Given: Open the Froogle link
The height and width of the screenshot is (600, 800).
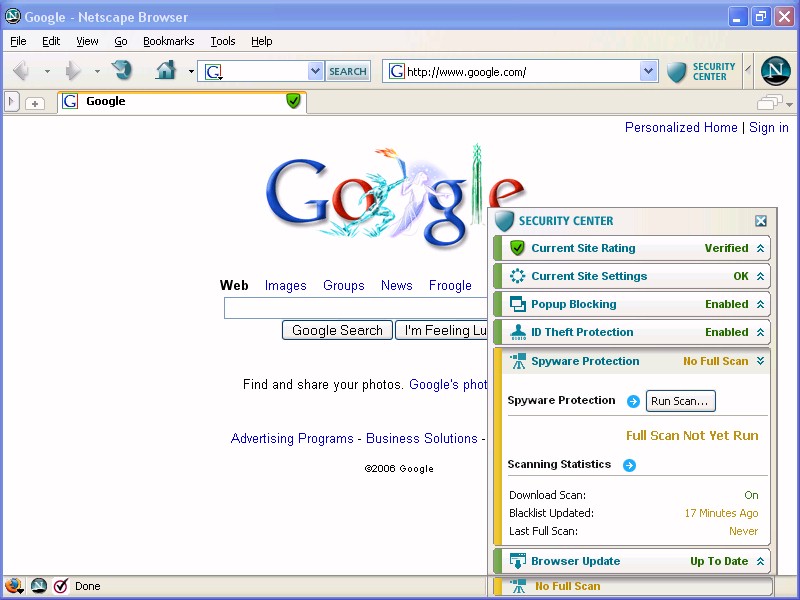Looking at the screenshot, I should [x=450, y=285].
